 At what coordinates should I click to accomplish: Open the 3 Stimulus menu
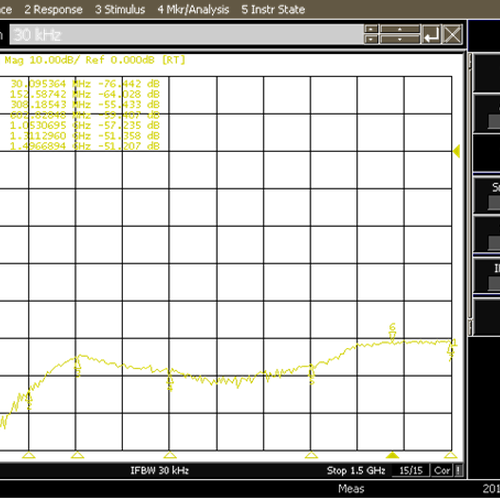120,9
